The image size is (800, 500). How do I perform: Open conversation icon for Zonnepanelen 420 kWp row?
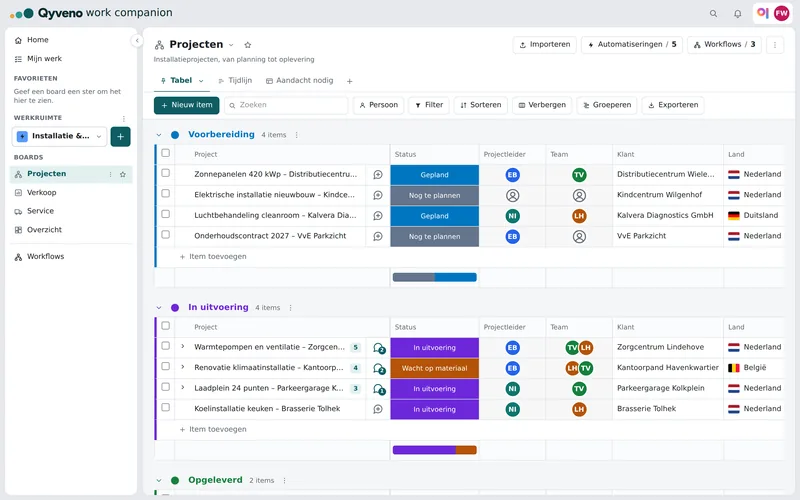(378, 174)
